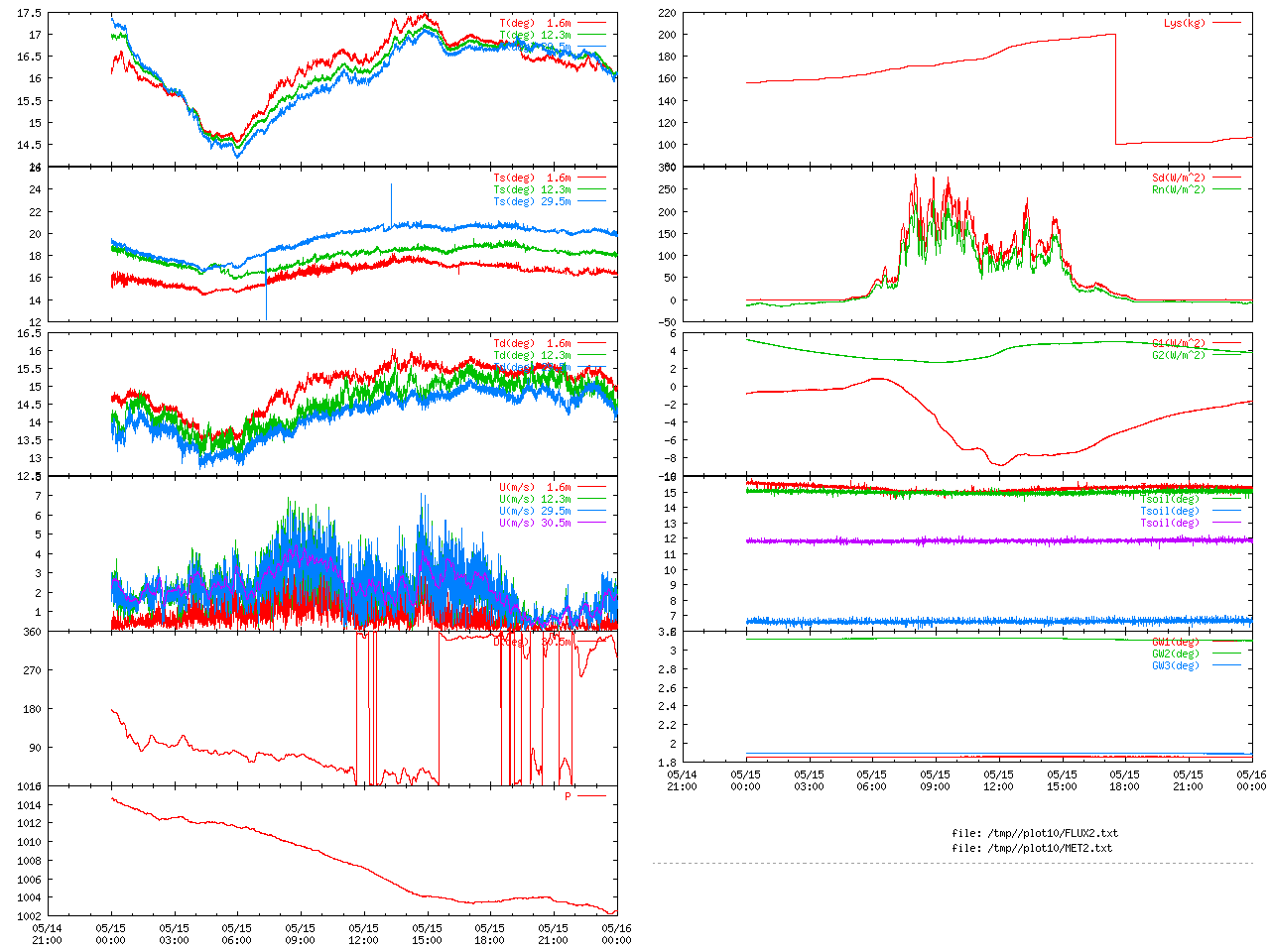Click the blue-line 'Tsoil(deg)' legend entry

pos(1170,512)
